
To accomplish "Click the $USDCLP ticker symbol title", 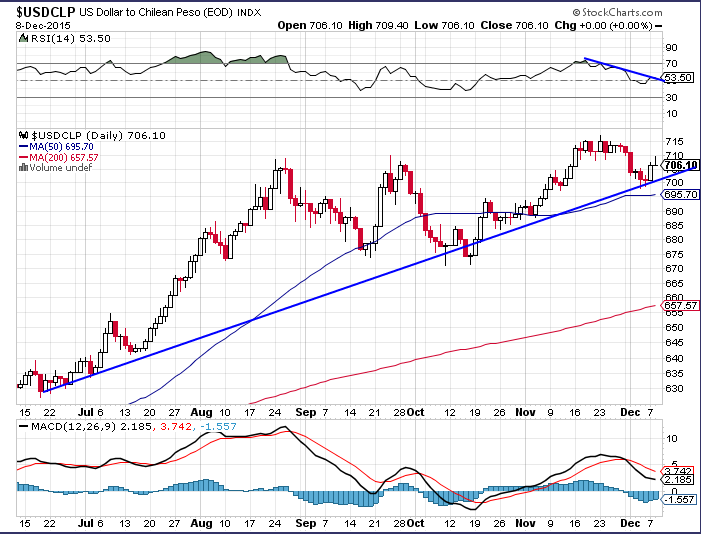I will click(46, 12).
